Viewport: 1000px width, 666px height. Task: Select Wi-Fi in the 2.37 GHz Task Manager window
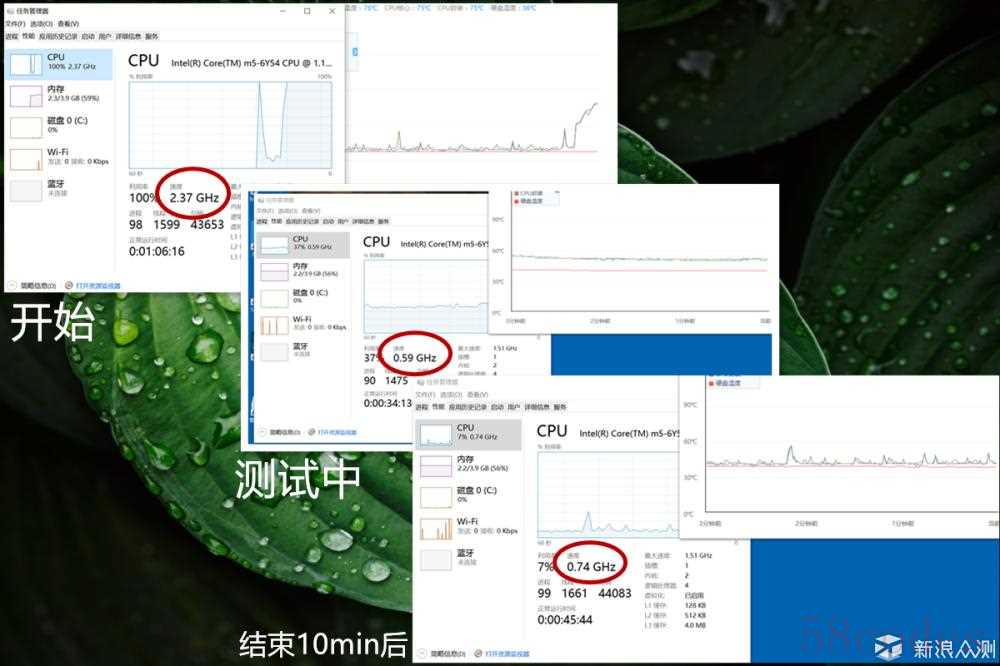click(x=59, y=158)
